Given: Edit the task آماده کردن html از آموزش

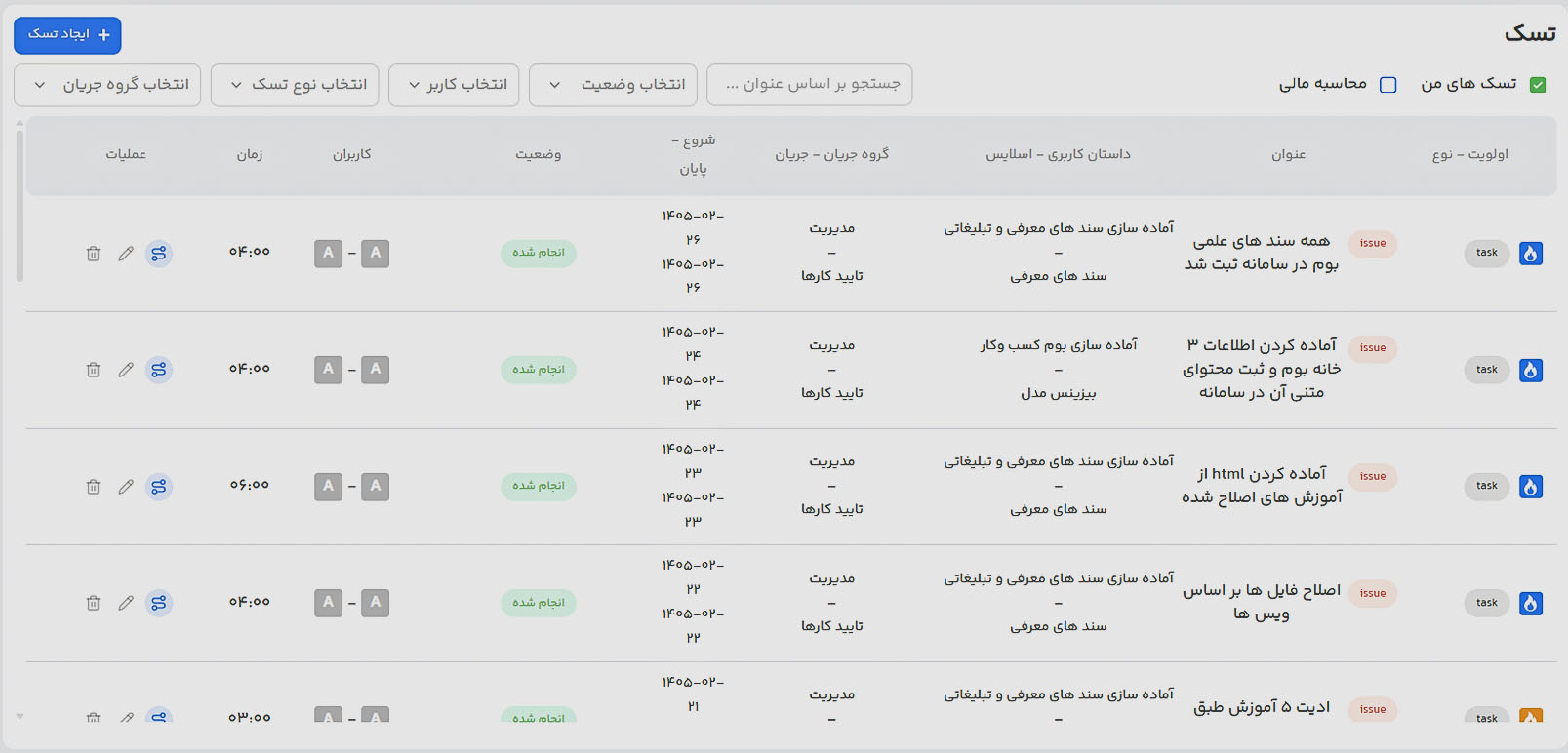Looking at the screenshot, I should (x=126, y=486).
